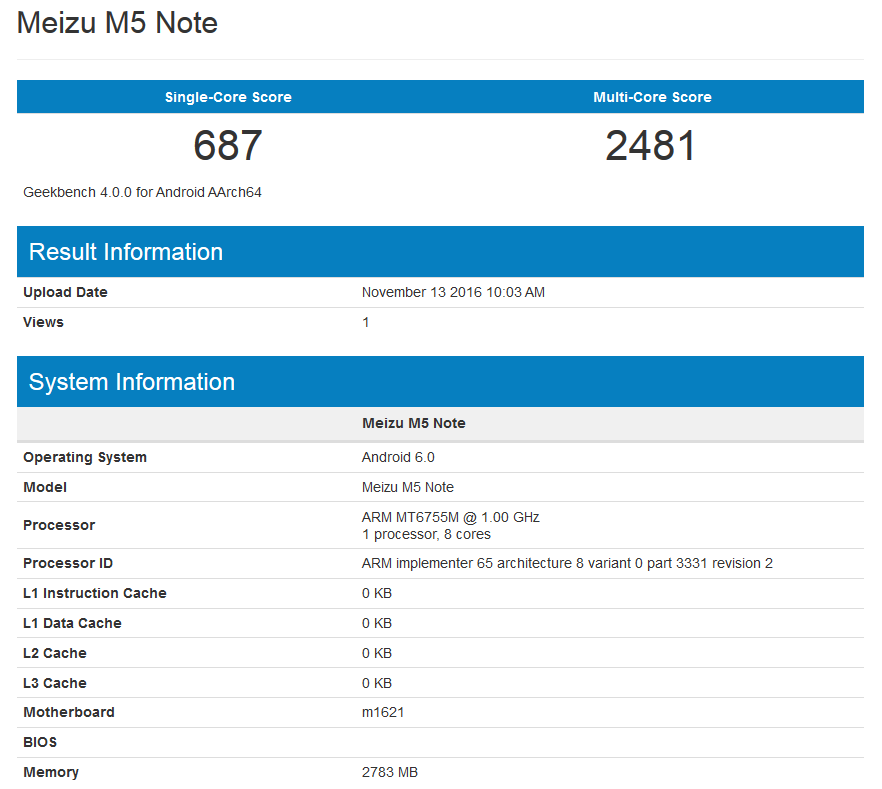Select the L1 Instruction Cache row
Image resolution: width=882 pixels, height=789 pixels.
tap(95, 593)
